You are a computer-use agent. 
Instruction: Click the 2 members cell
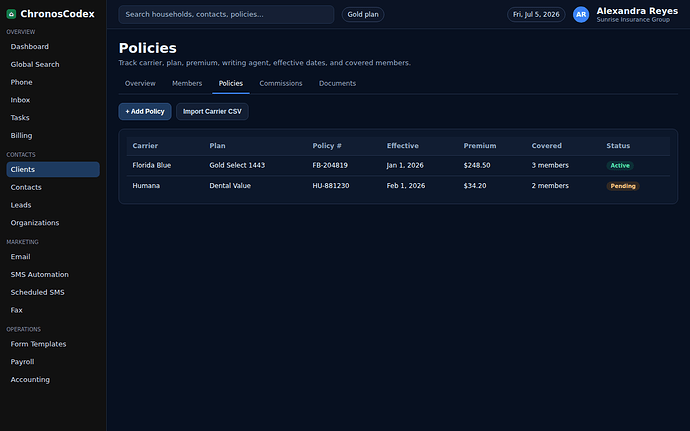(550, 186)
